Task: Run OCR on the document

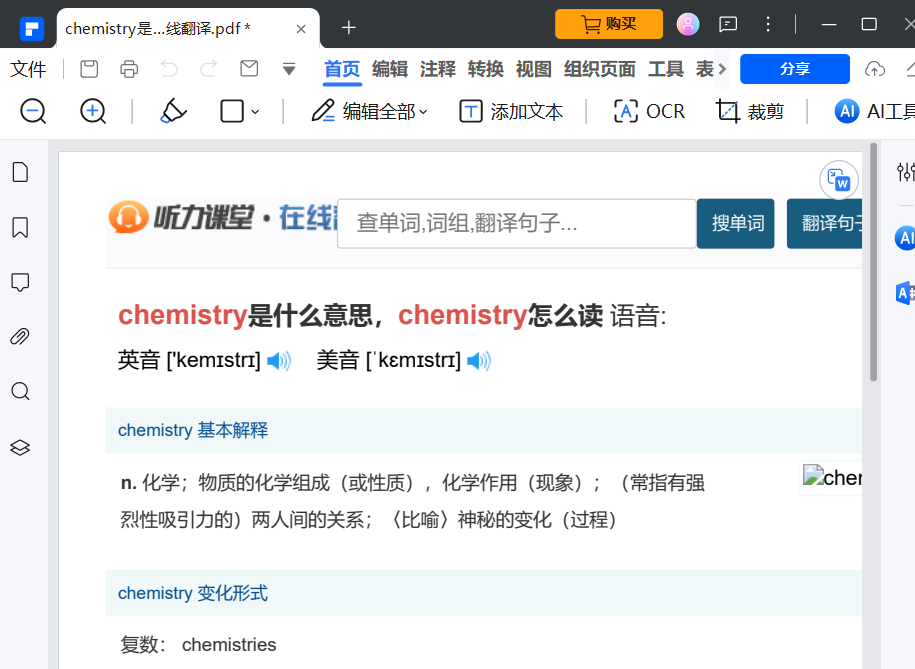Action: (648, 111)
